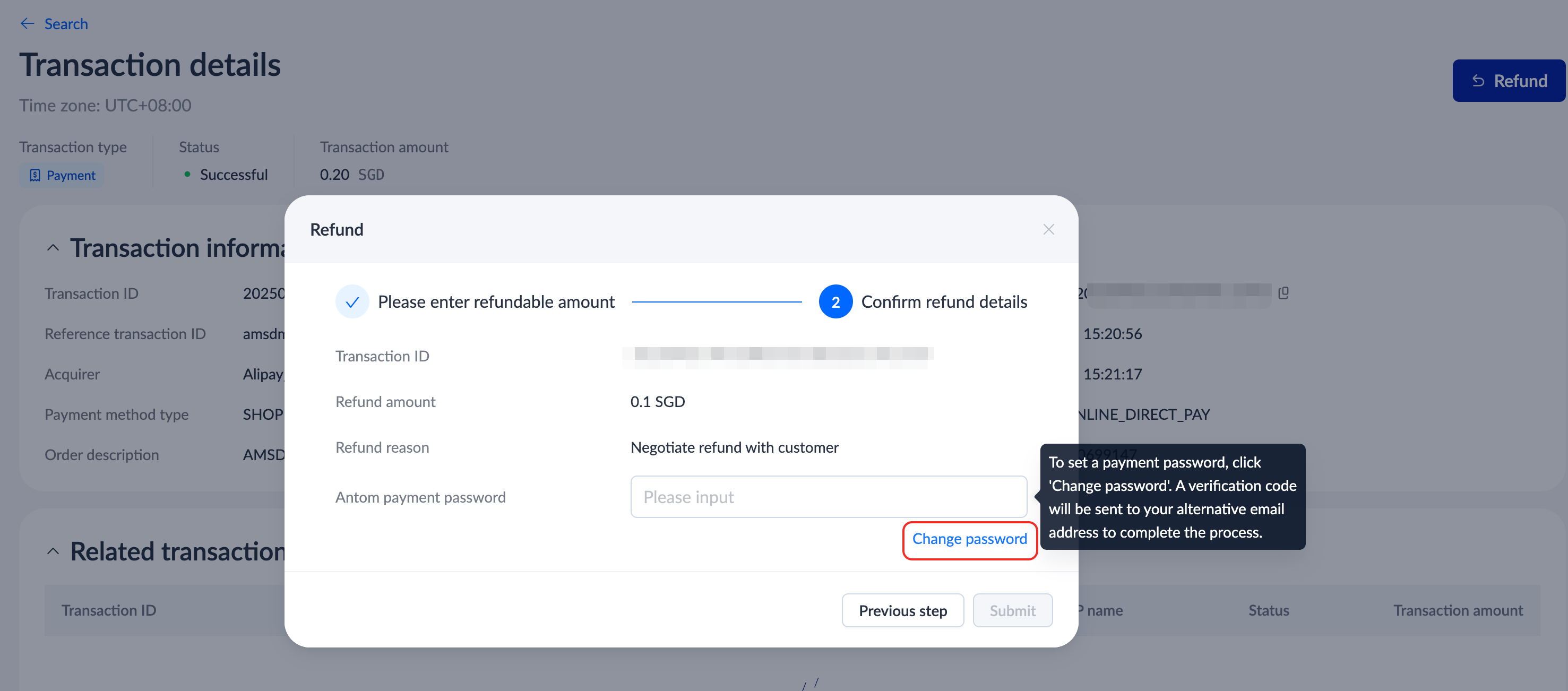This screenshot has width=1568, height=691.
Task: Click the green Successful status dot
Action: 187,175
